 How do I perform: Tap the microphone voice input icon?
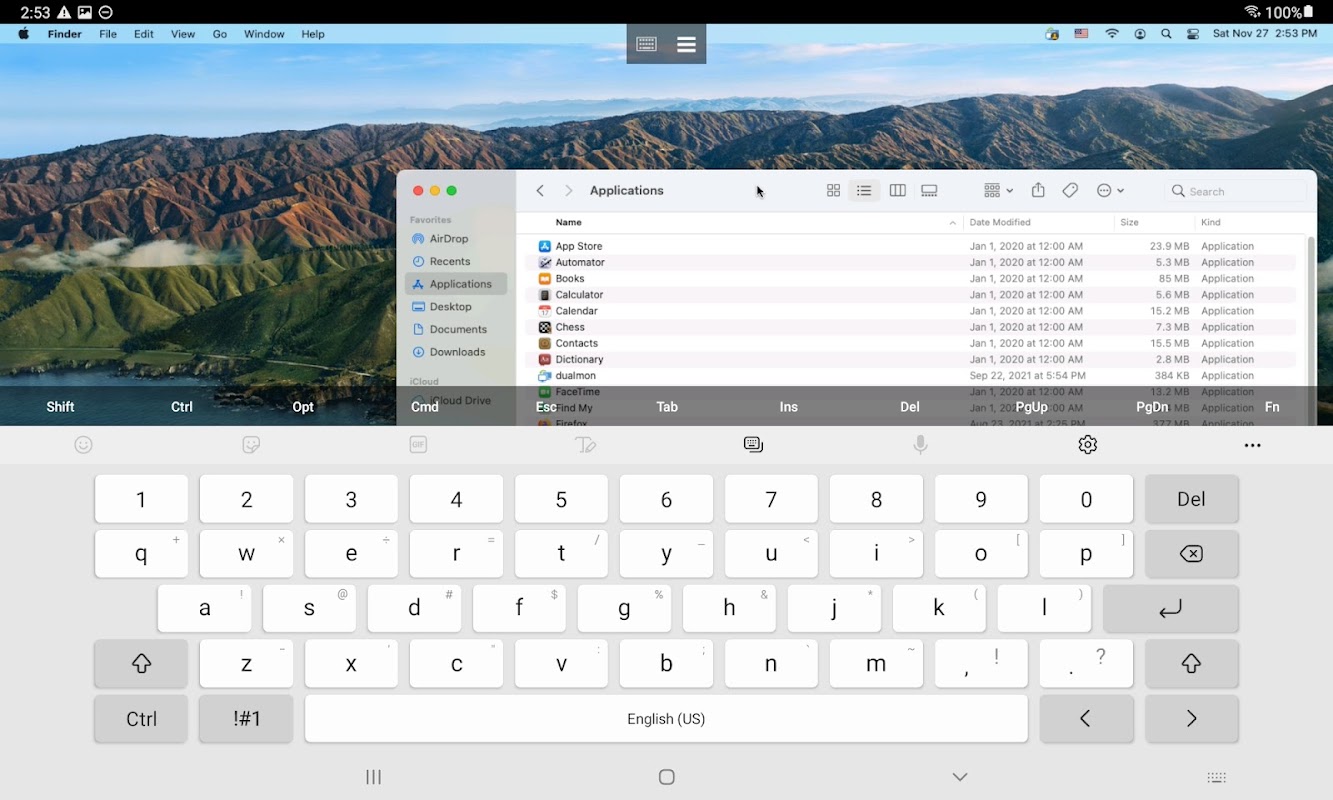(920, 445)
